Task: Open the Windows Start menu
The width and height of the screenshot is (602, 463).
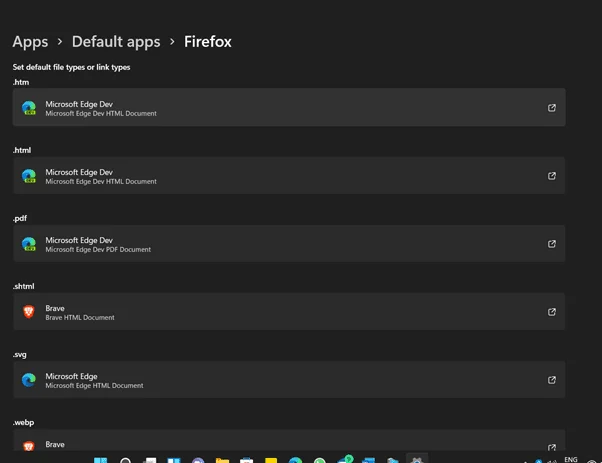Action: click(101, 460)
